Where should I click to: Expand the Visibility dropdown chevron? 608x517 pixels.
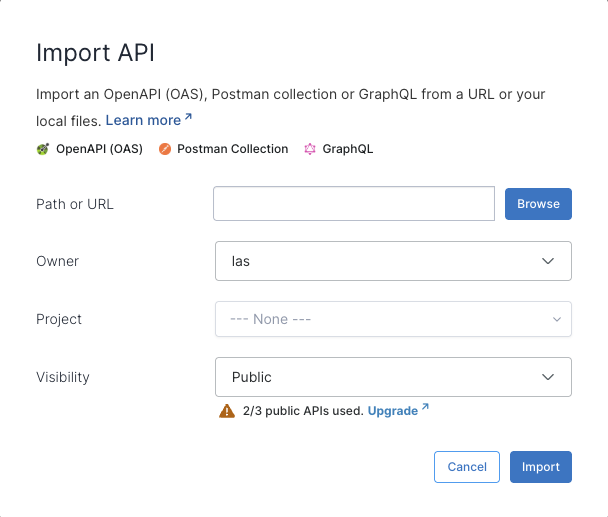tap(548, 377)
